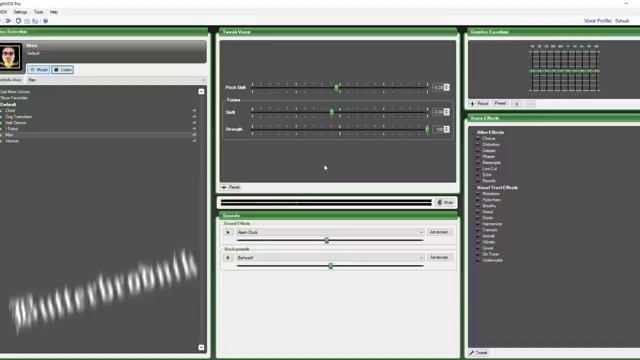Click the favorite icon on the Dog Translator row
Viewport: 640px width, 360px height.
(x=194, y=117)
